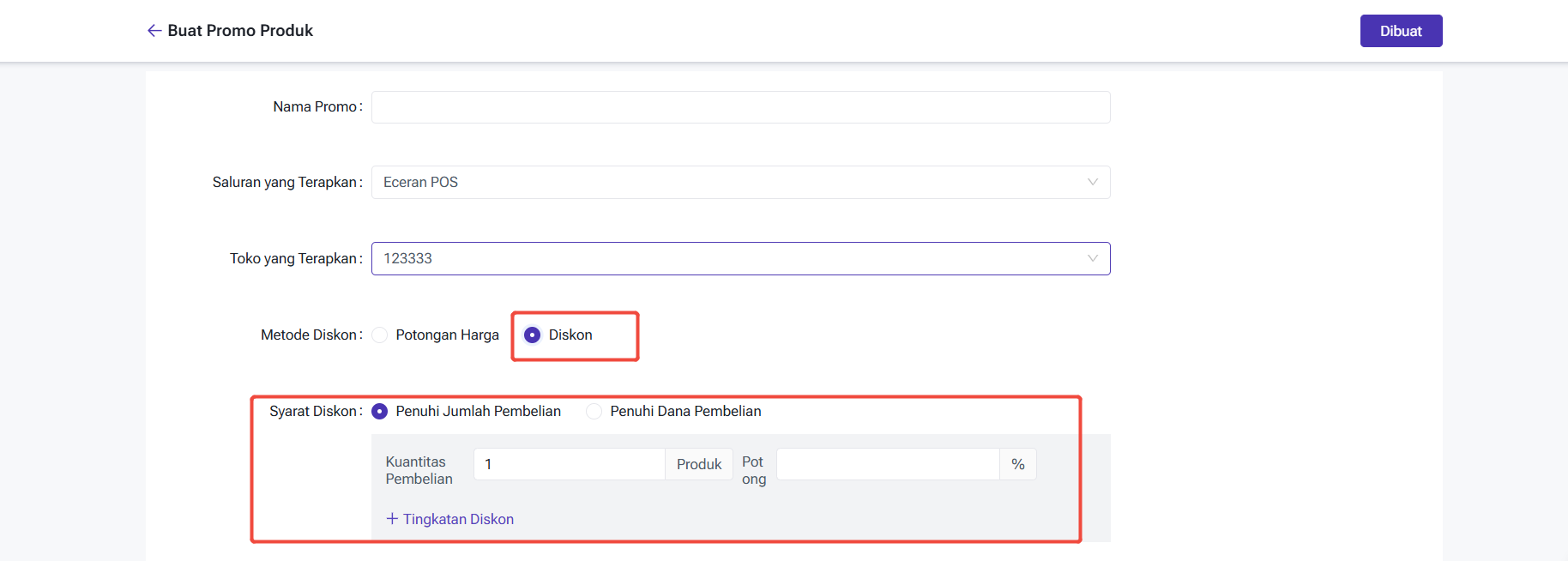
Task: Click the chevron arrow in the 123333 field
Action: click(1092, 258)
